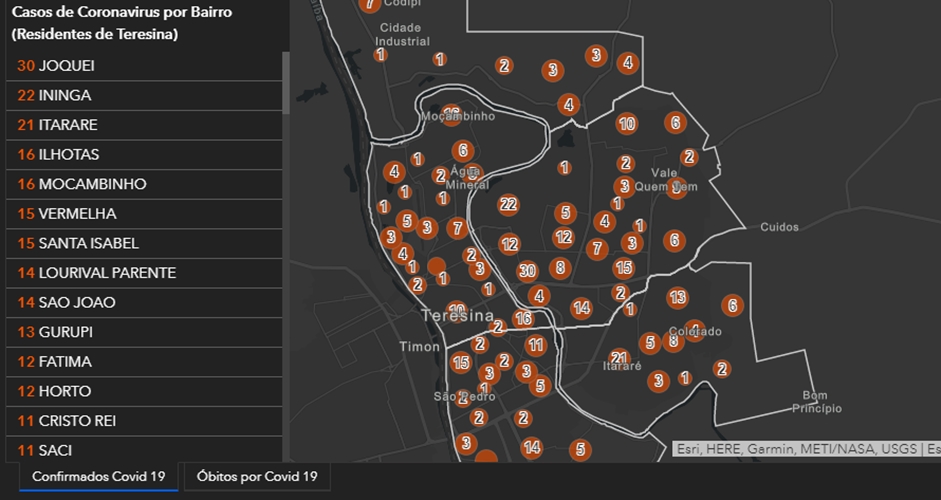Click the Bom Princípio map label
Image resolution: width=941 pixels, height=500 pixels.
(x=817, y=402)
